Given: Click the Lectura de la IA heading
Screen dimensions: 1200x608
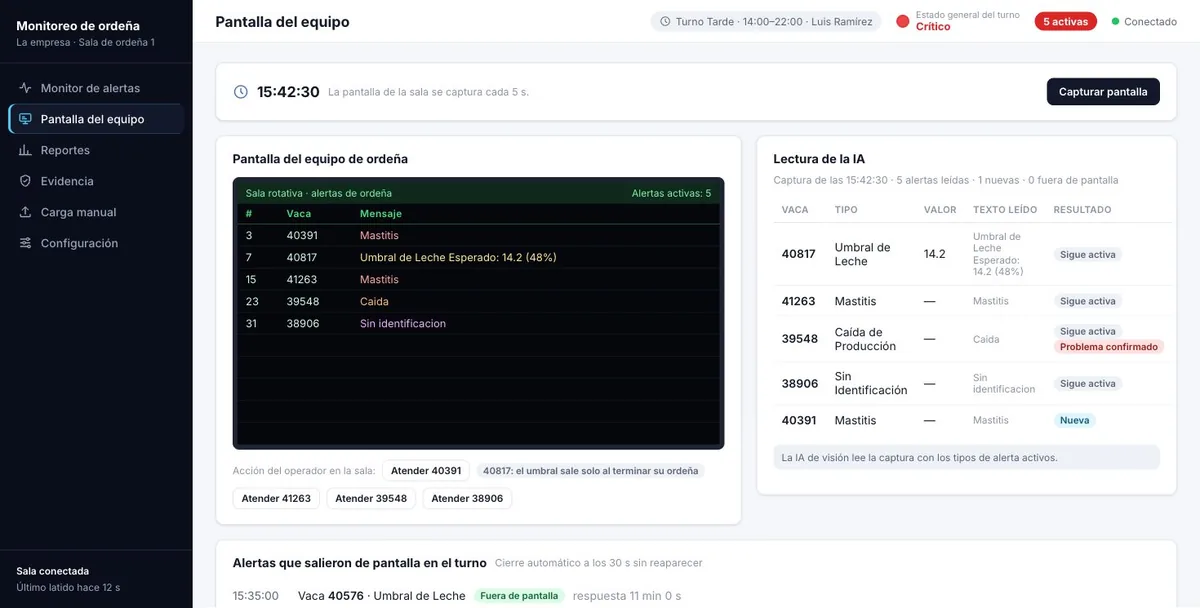Looking at the screenshot, I should point(819,159).
